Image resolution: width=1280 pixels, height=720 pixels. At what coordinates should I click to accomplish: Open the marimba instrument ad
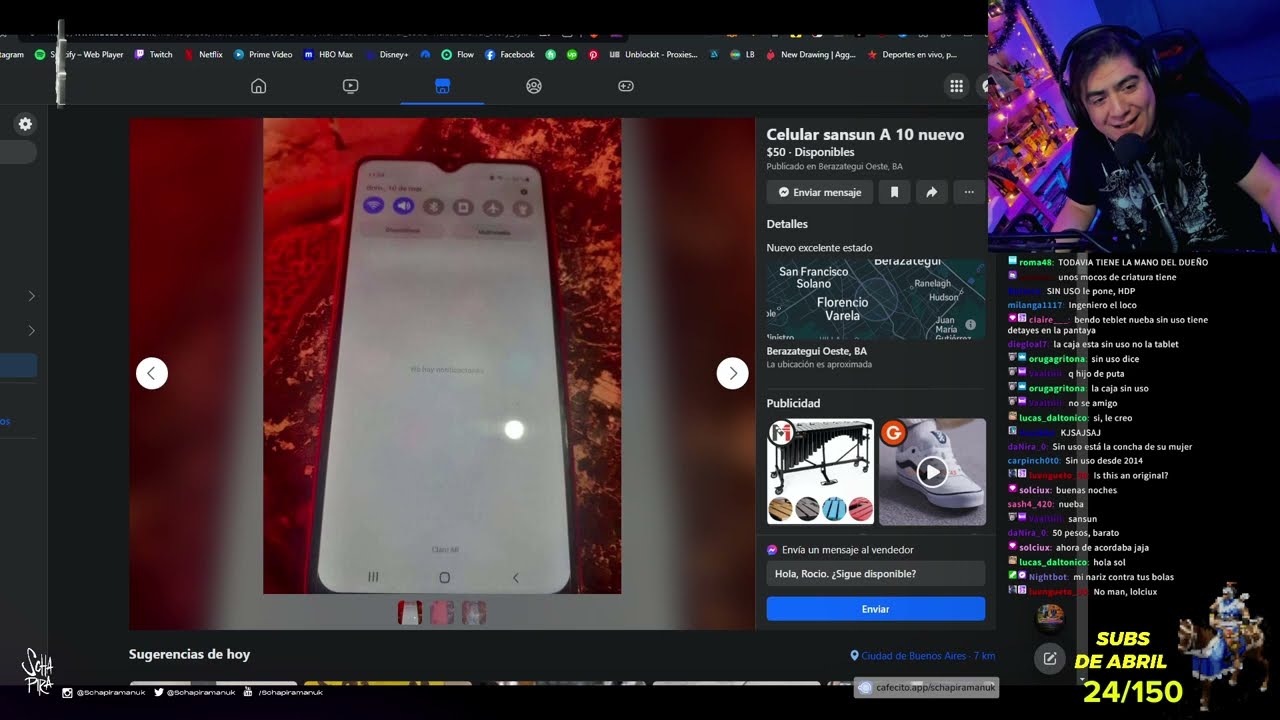820,472
